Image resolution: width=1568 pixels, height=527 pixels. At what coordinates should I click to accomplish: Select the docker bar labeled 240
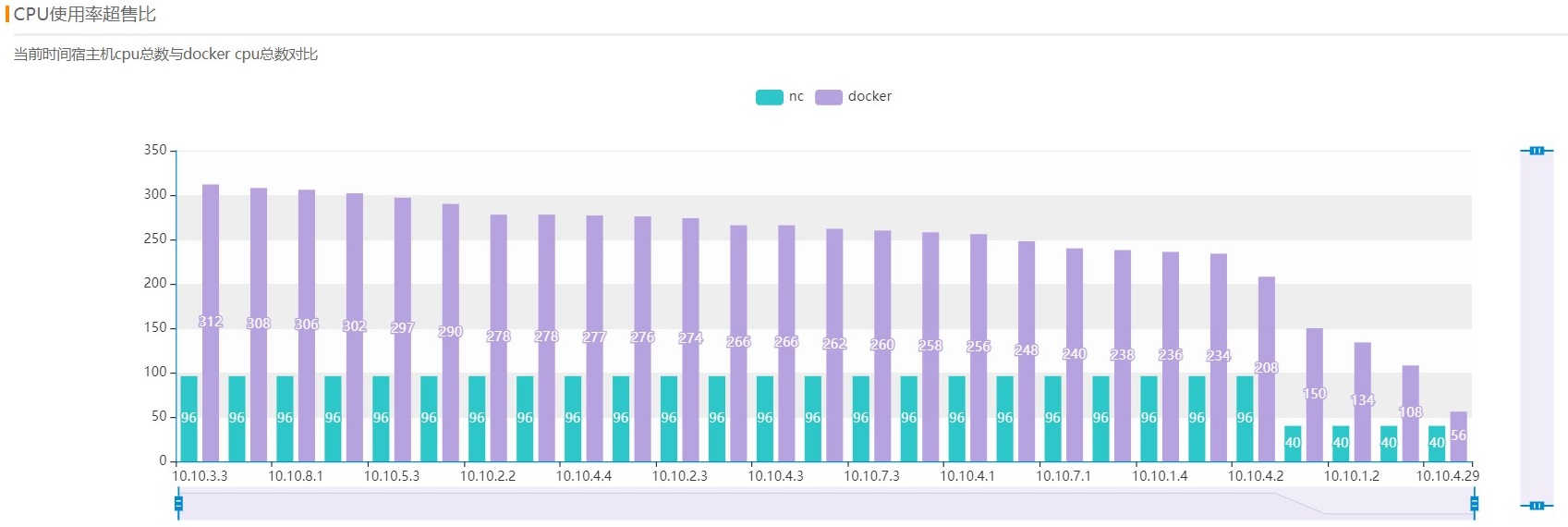coord(1075,355)
